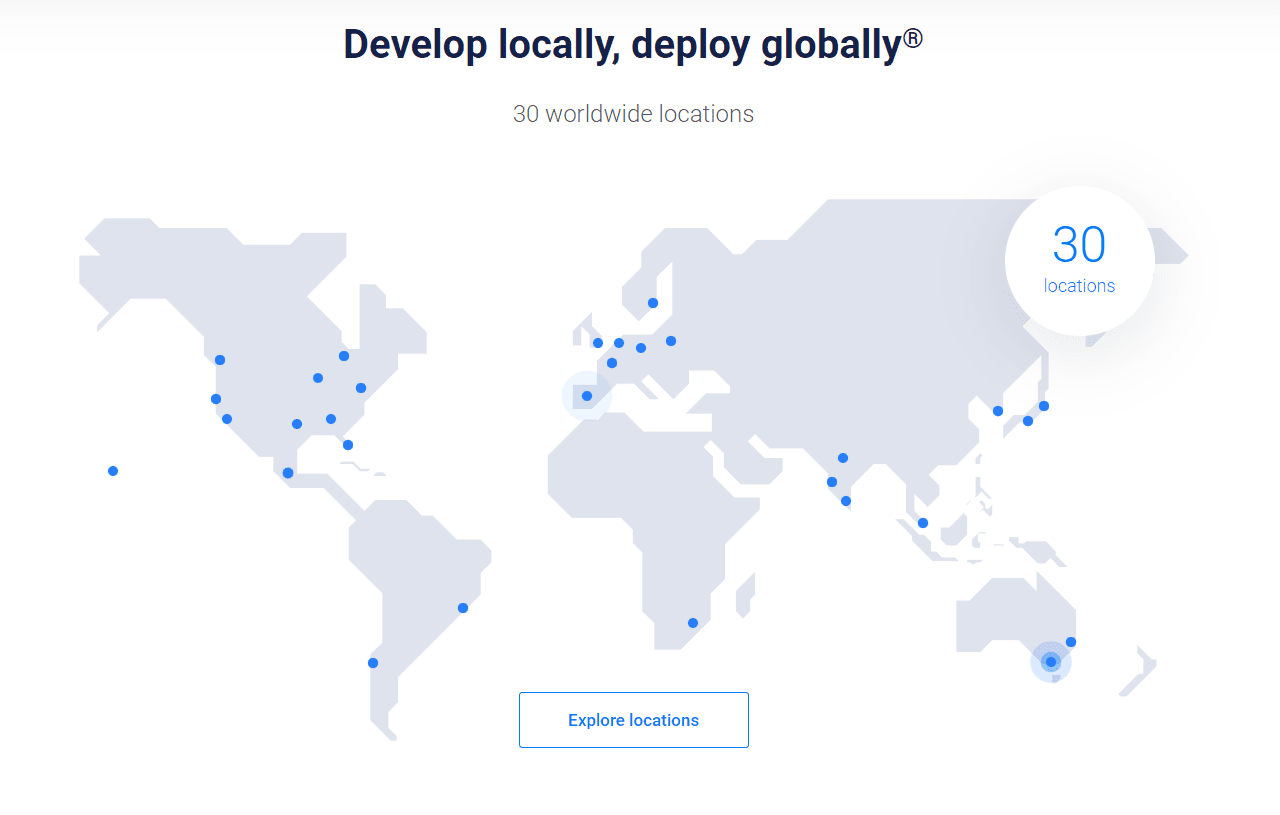Select the Sydney location marker
The width and height of the screenshot is (1280, 815).
point(1071,641)
